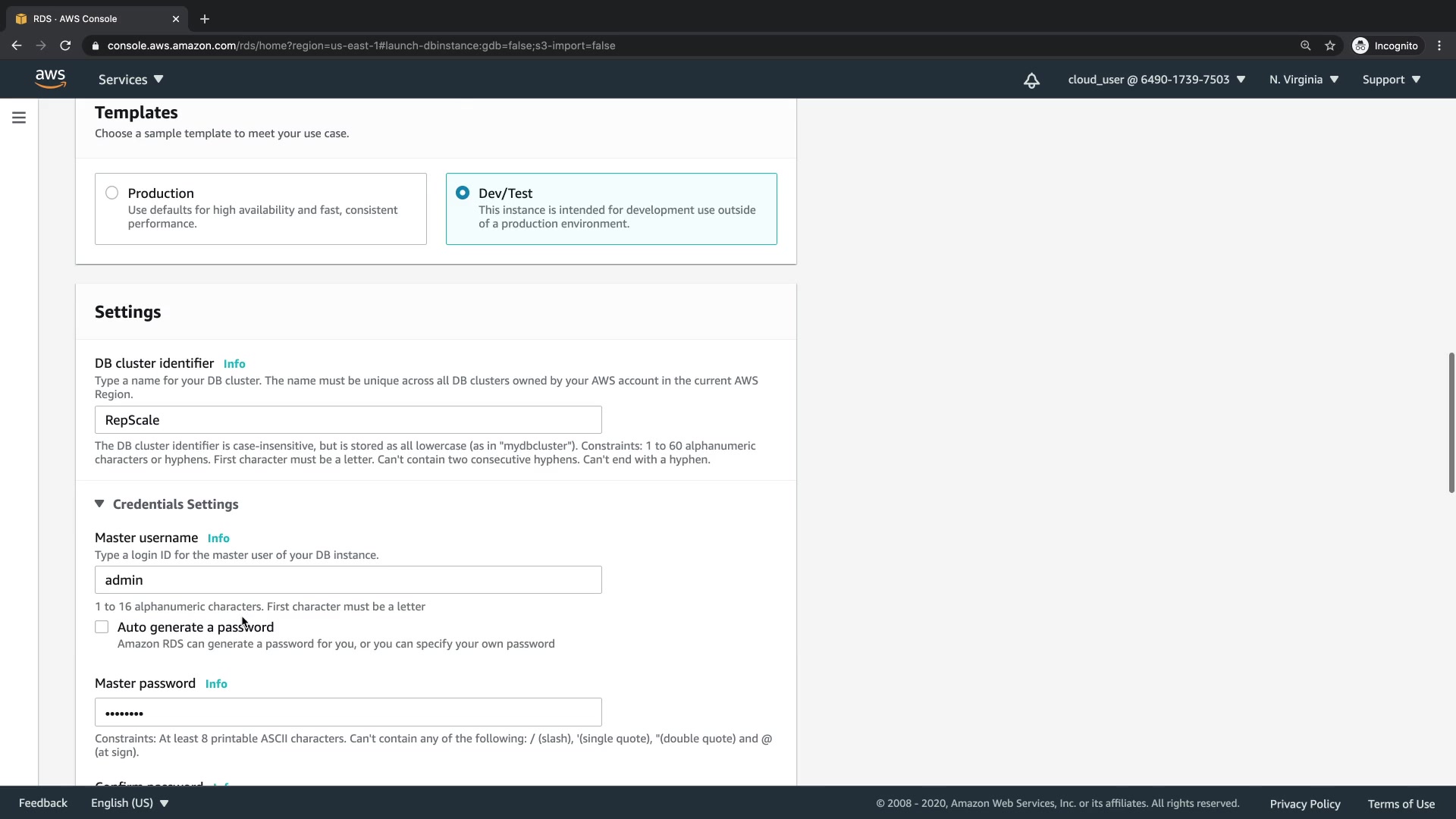
Task: Open the Support menu
Action: point(1391,80)
